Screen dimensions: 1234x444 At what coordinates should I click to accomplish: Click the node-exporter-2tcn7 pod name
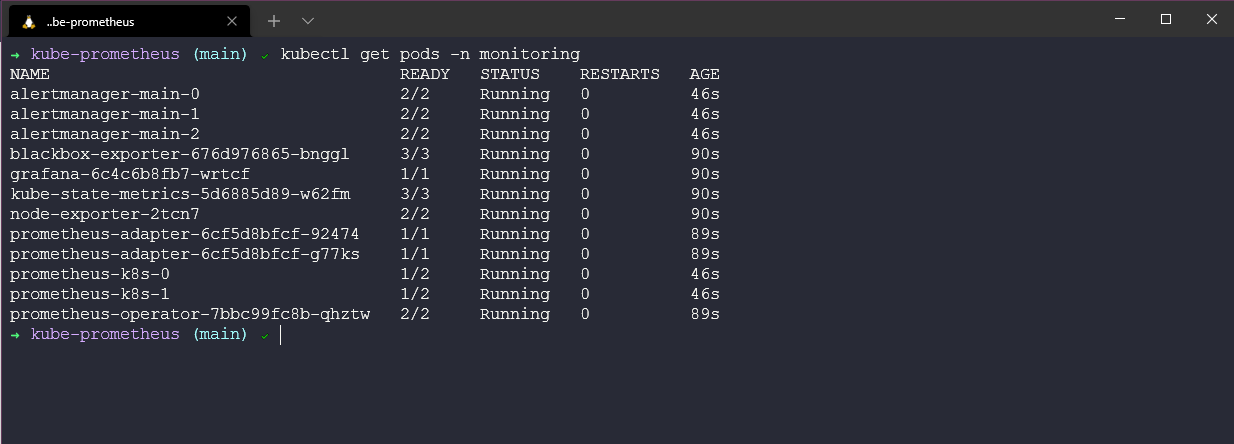click(x=105, y=214)
